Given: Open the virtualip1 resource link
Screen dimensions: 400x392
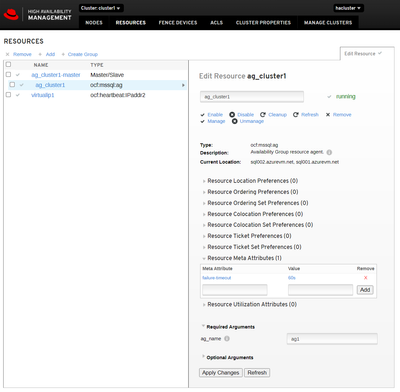Looking at the screenshot, I should pyautogui.click(x=42, y=95).
